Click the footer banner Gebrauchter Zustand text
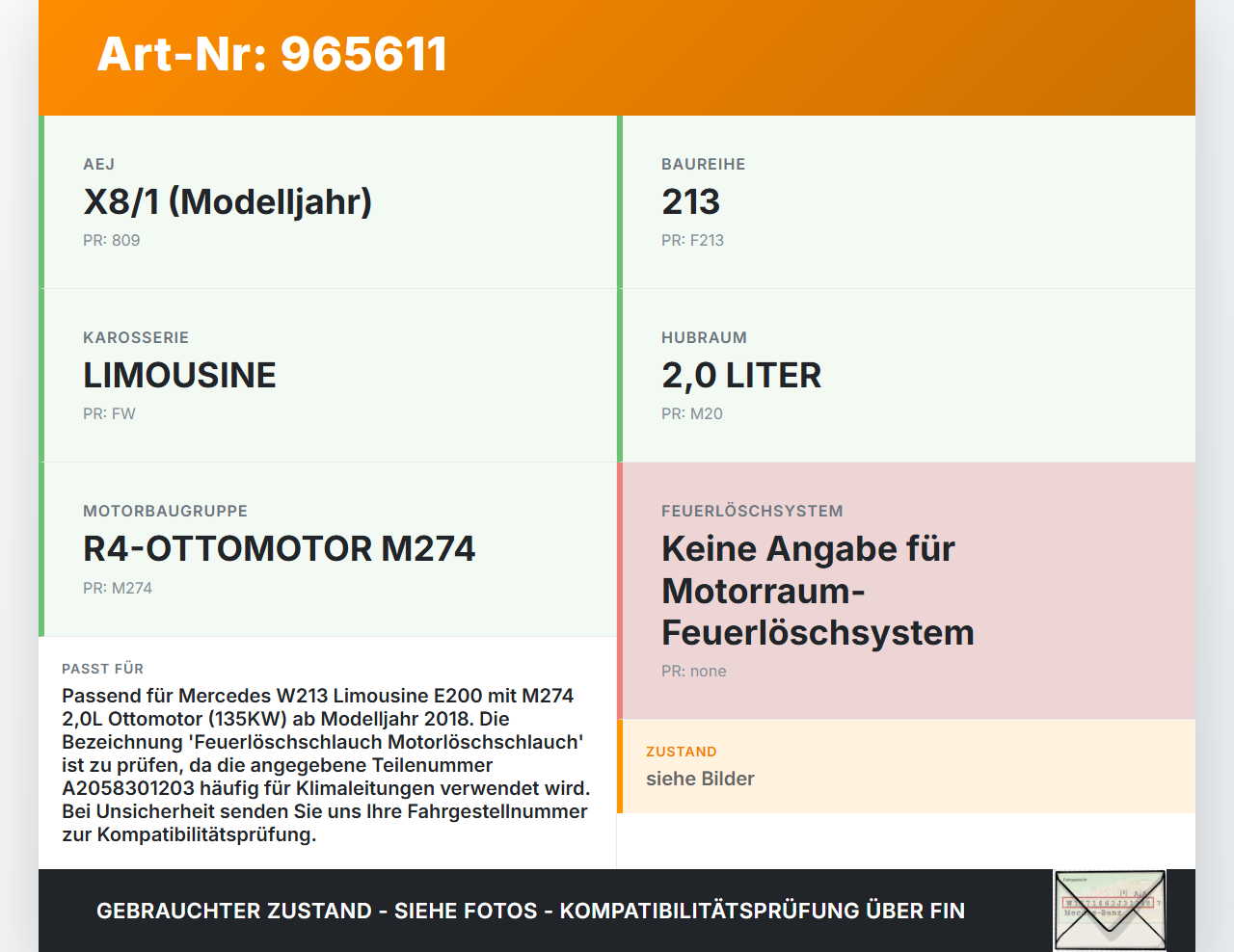 coord(530,911)
